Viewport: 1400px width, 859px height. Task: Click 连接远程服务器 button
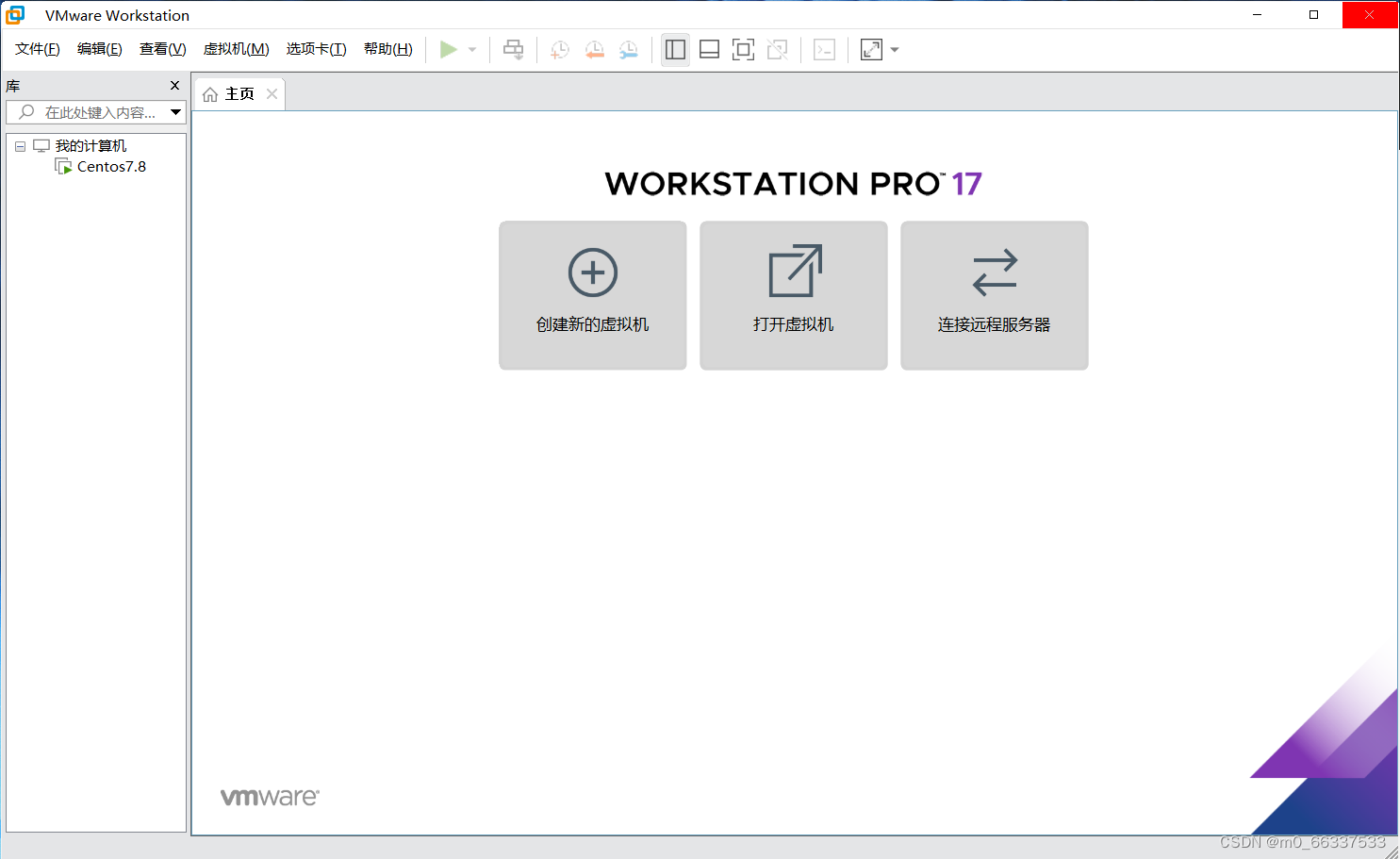click(x=995, y=295)
